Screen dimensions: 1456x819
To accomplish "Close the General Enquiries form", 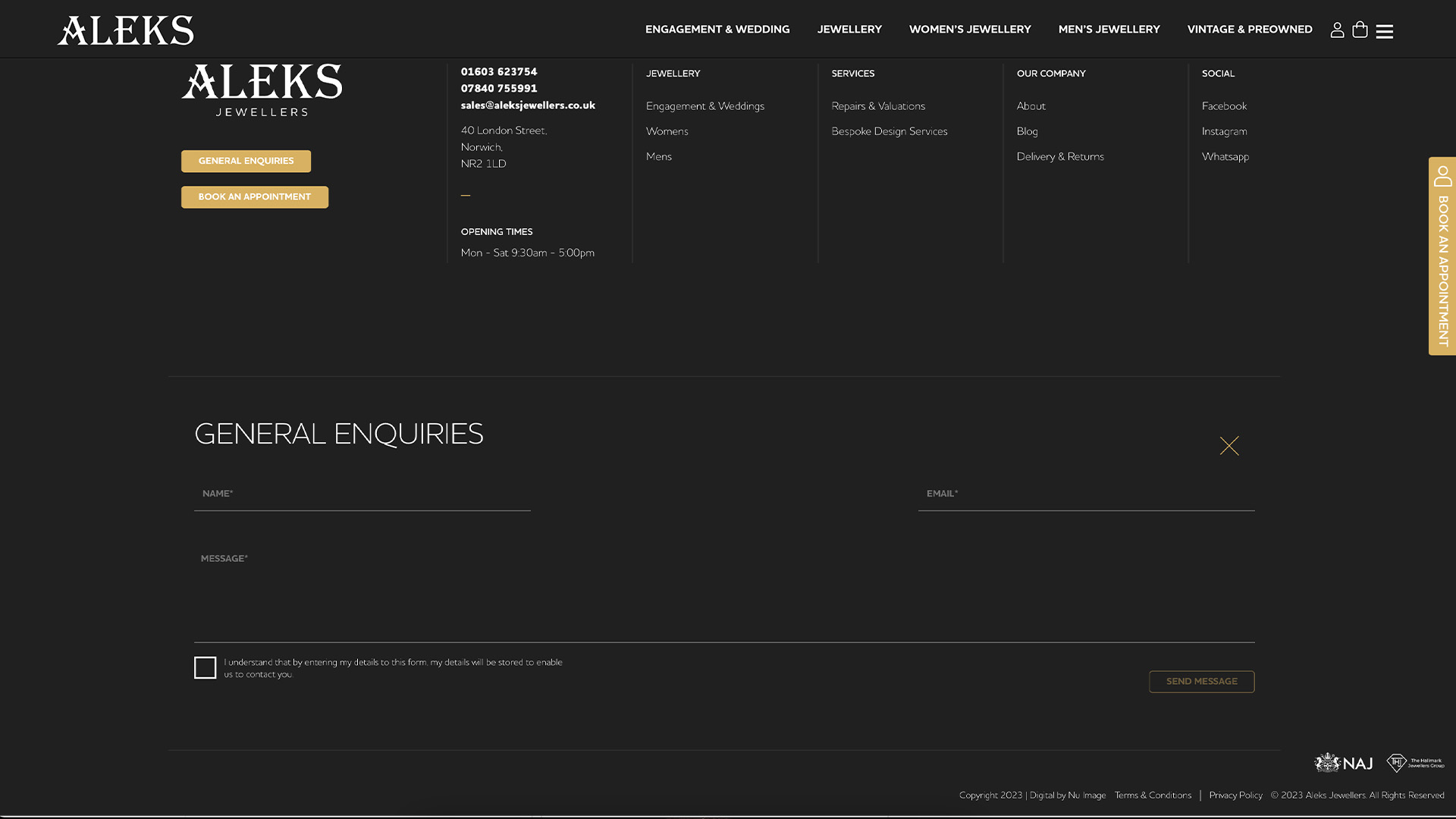I will pos(1229,445).
